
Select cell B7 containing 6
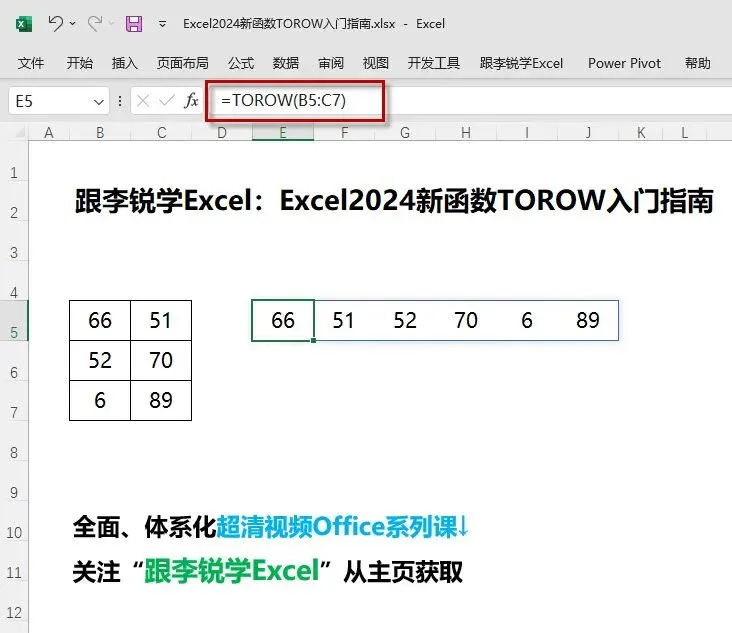click(100, 401)
